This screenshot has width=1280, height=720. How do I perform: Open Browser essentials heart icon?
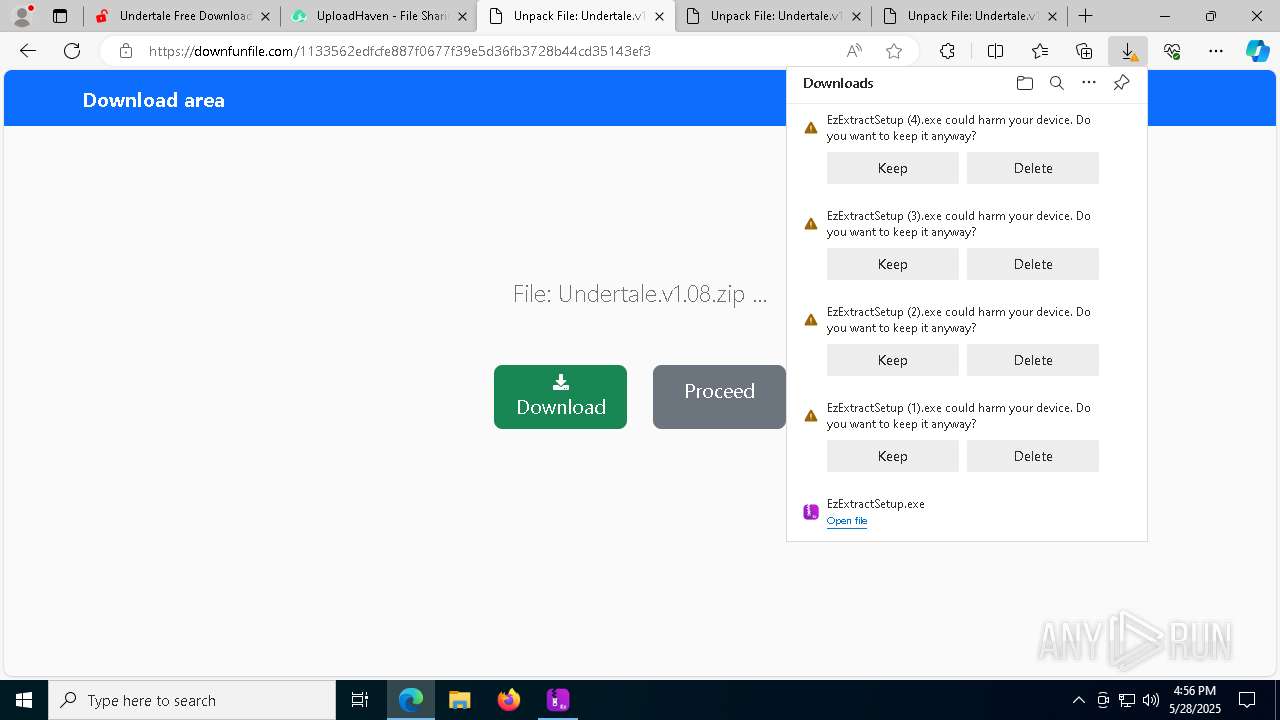pyautogui.click(x=1172, y=51)
